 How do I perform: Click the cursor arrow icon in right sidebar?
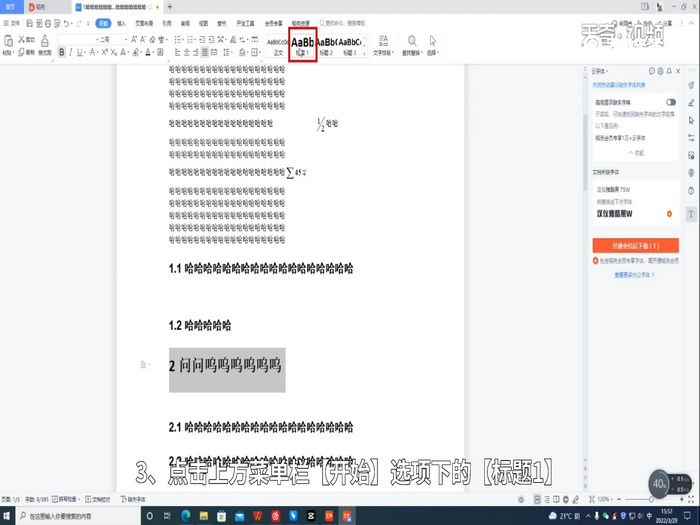pyautogui.click(x=691, y=121)
